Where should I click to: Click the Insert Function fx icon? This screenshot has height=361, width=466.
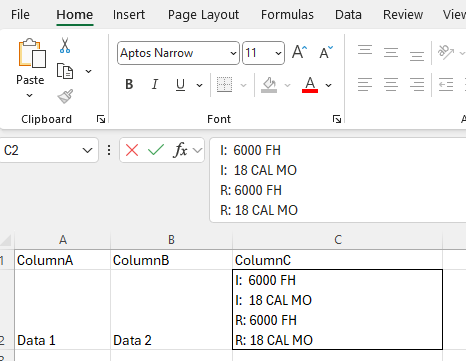coord(180,150)
